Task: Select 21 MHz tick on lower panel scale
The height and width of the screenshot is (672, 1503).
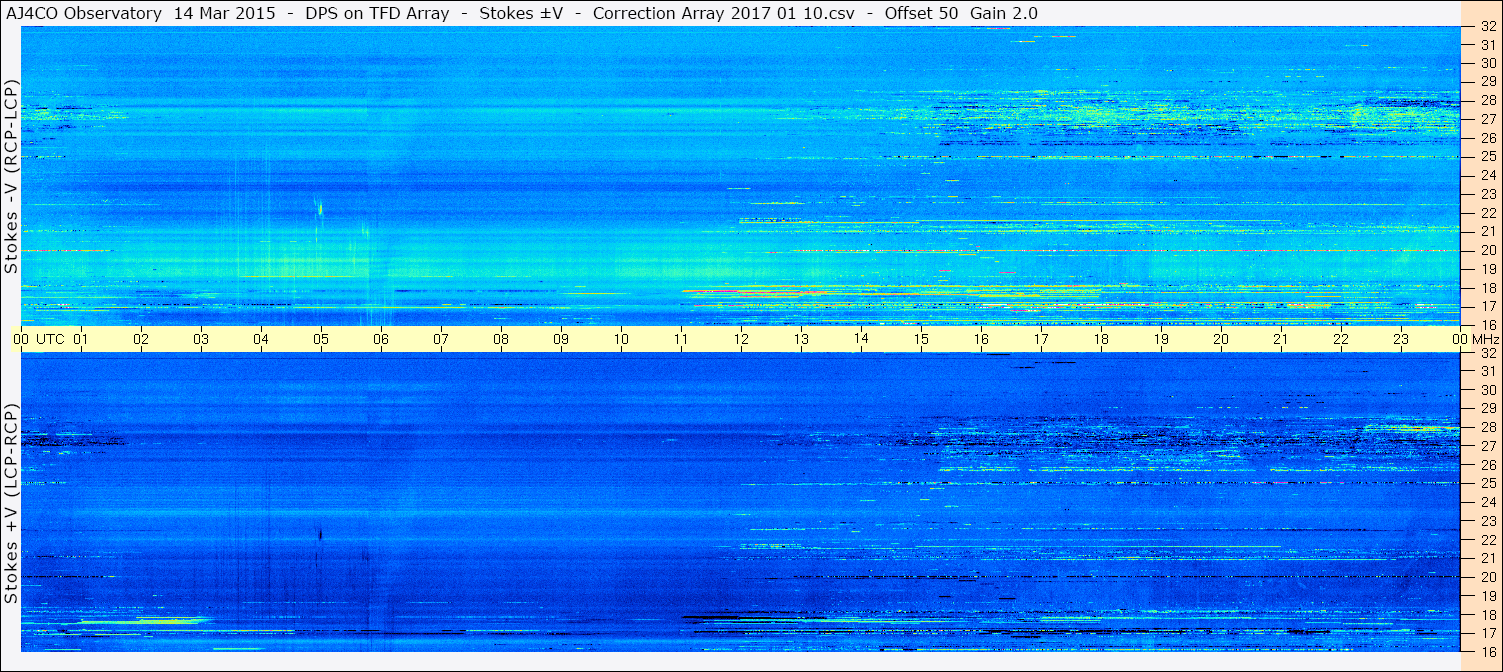Action: 1488,558
